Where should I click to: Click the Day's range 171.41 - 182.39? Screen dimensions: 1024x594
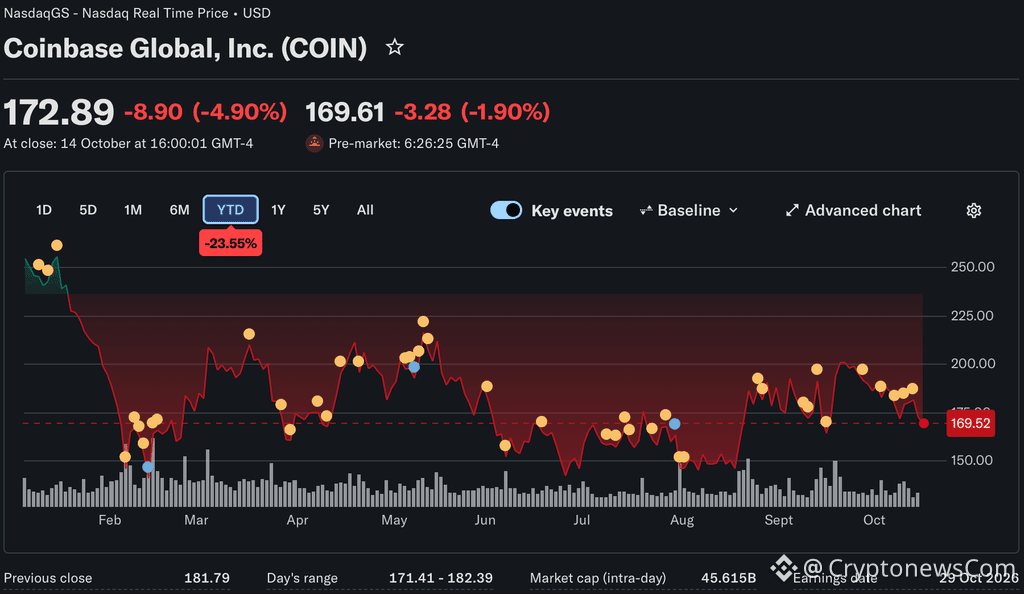441,578
